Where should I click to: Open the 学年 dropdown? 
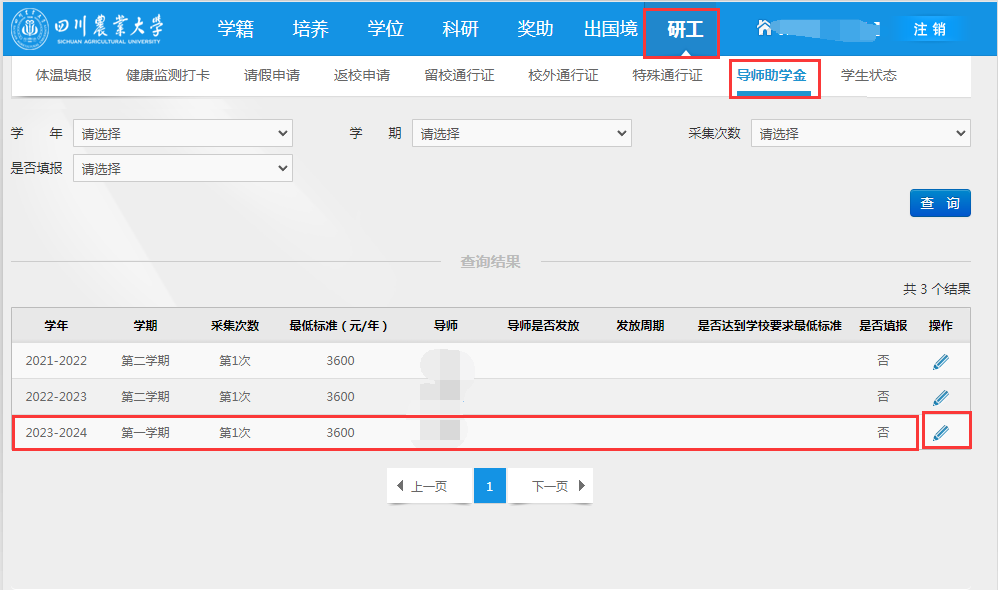point(183,133)
